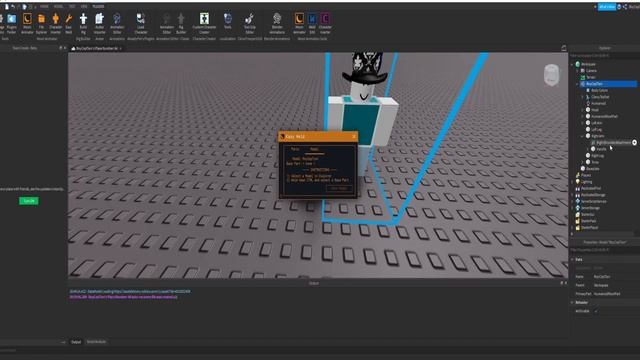
Task: Open the HOME ribbon tab
Action: coord(44,7)
